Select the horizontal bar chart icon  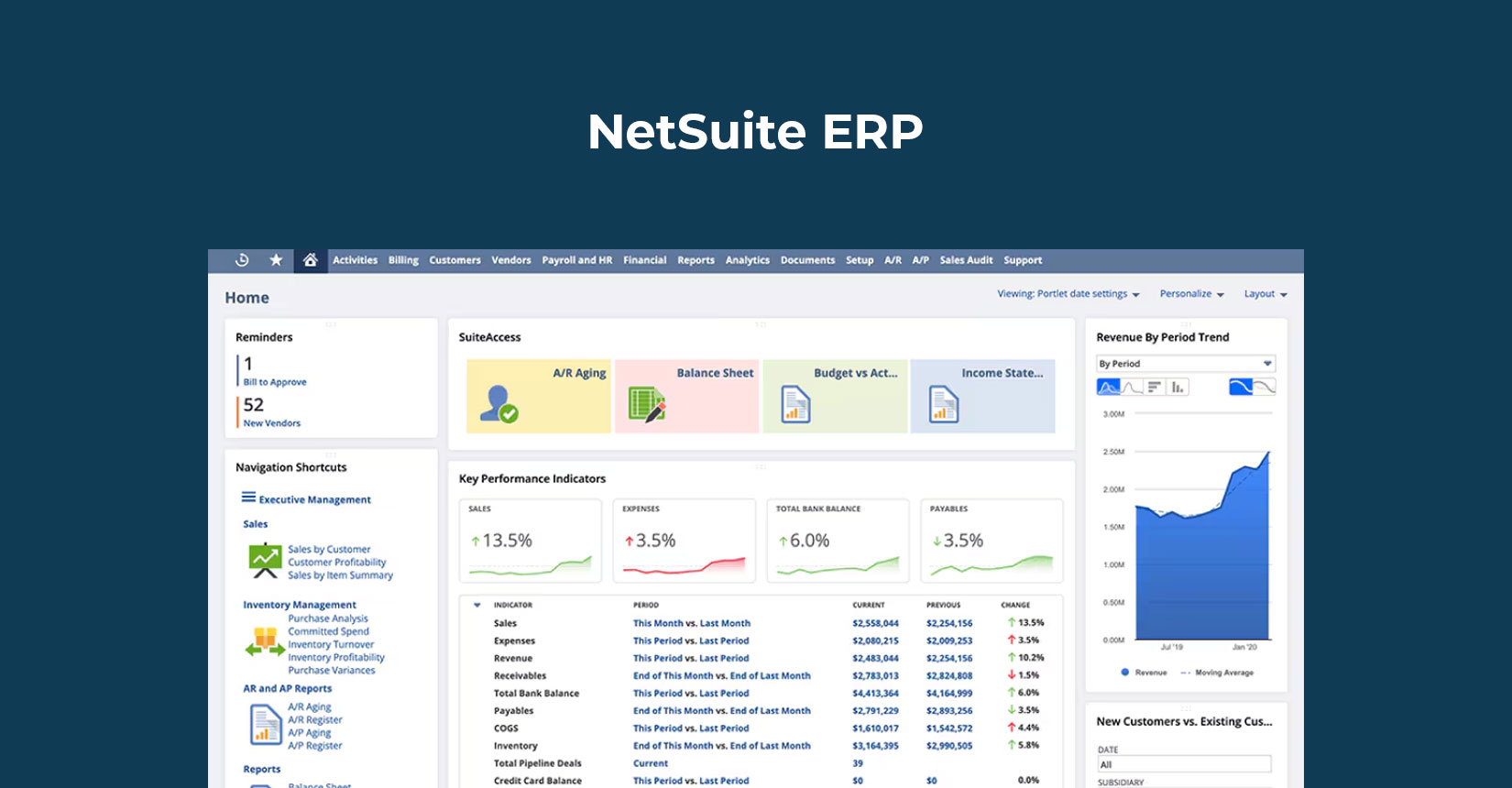click(x=1155, y=387)
